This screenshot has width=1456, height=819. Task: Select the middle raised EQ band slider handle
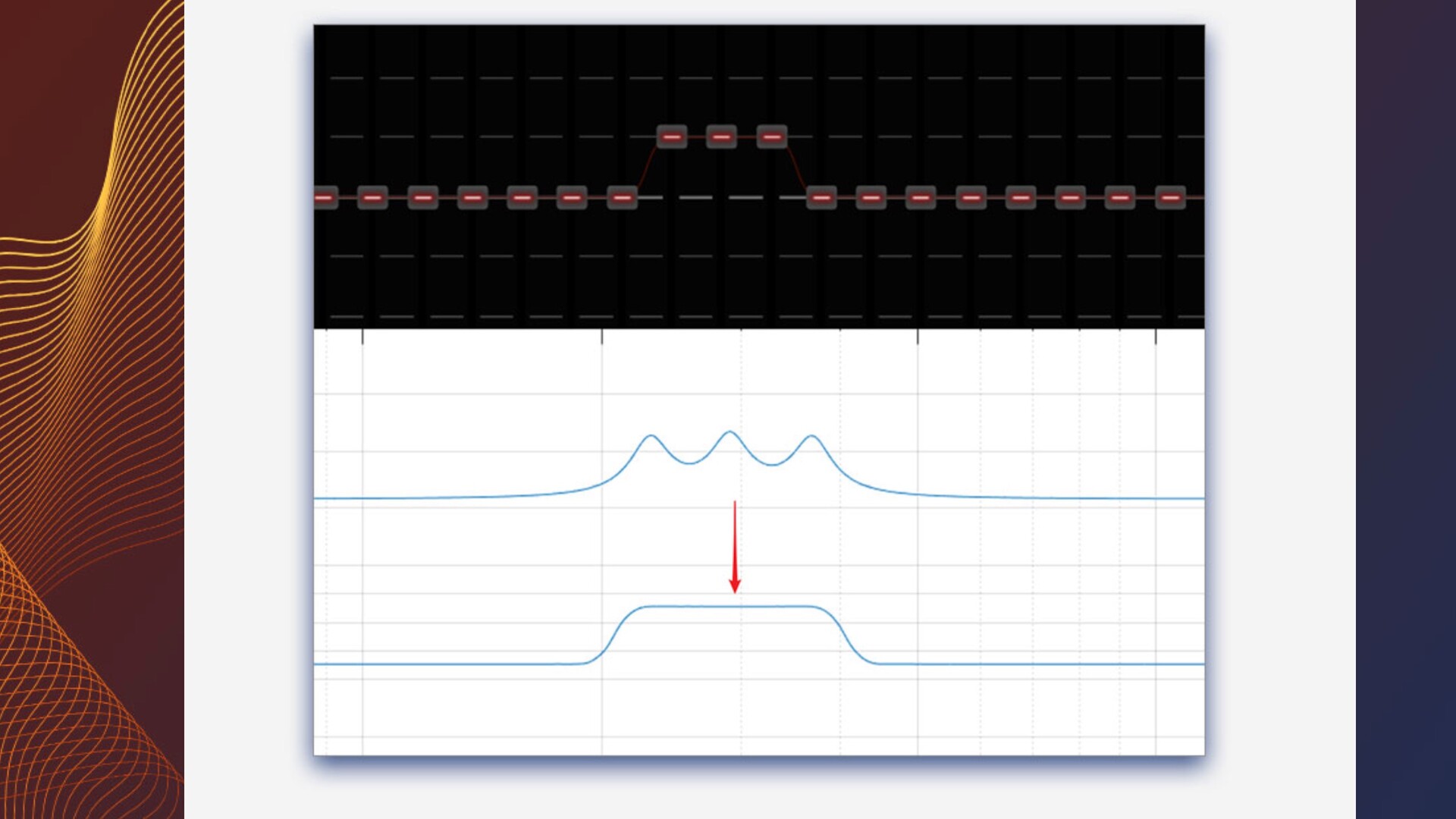tap(721, 136)
